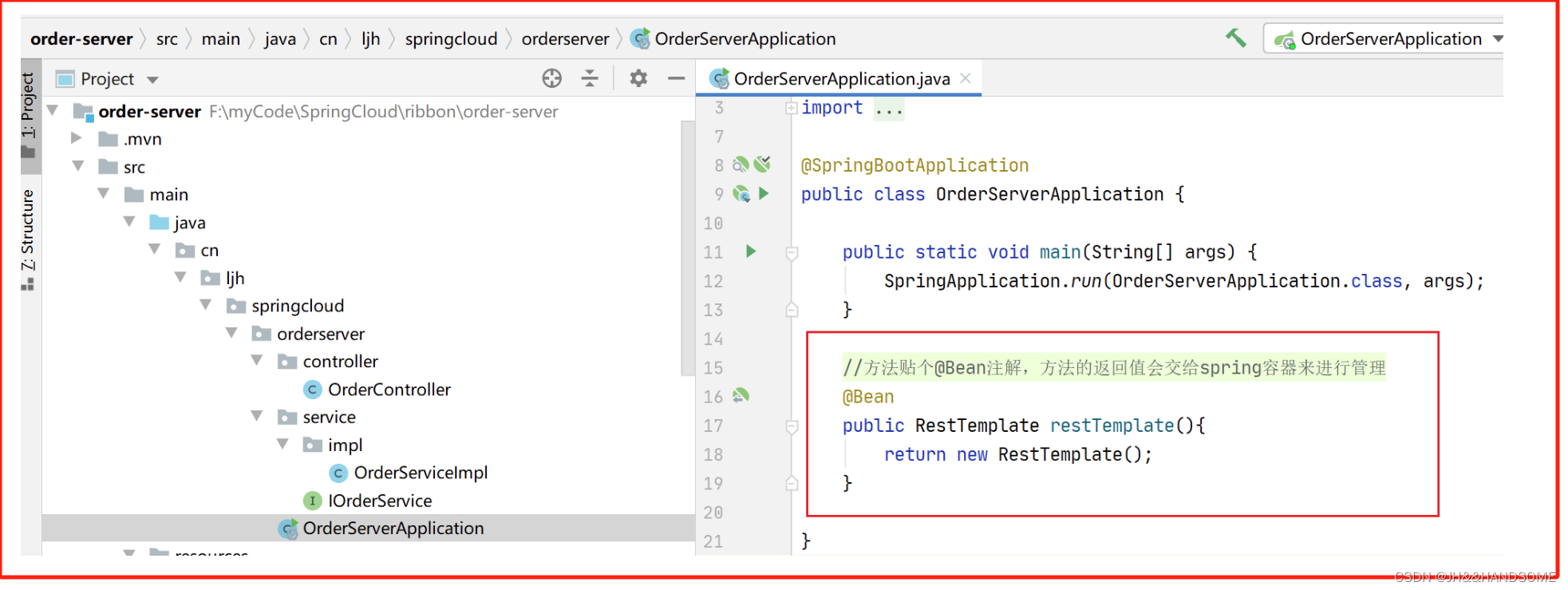This screenshot has height=590, width=1568.
Task: Collapse the order-server root node
Action: [x=53, y=110]
